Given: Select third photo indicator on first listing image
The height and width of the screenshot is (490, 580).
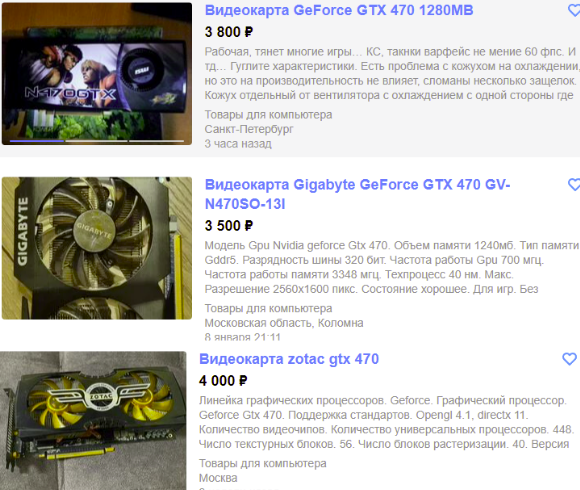Looking at the screenshot, I should [x=156, y=141].
